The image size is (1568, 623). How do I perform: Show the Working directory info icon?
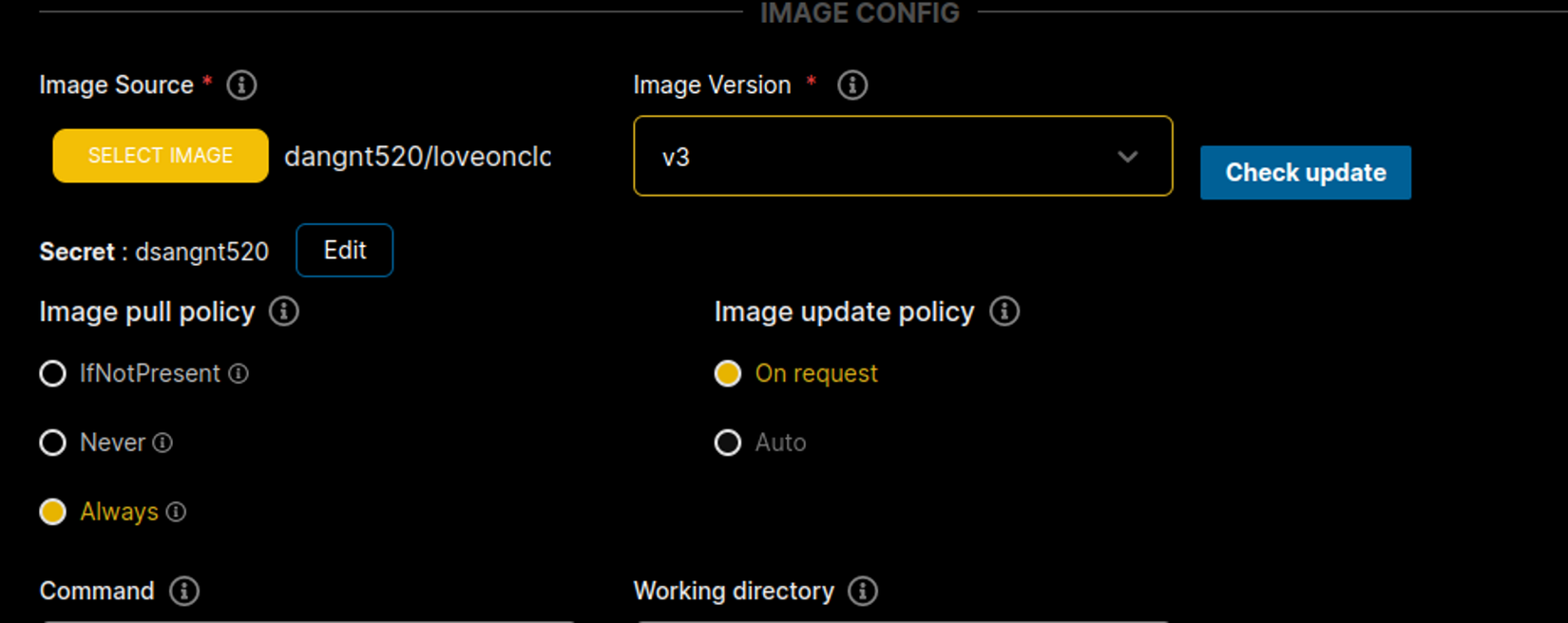coord(863,591)
